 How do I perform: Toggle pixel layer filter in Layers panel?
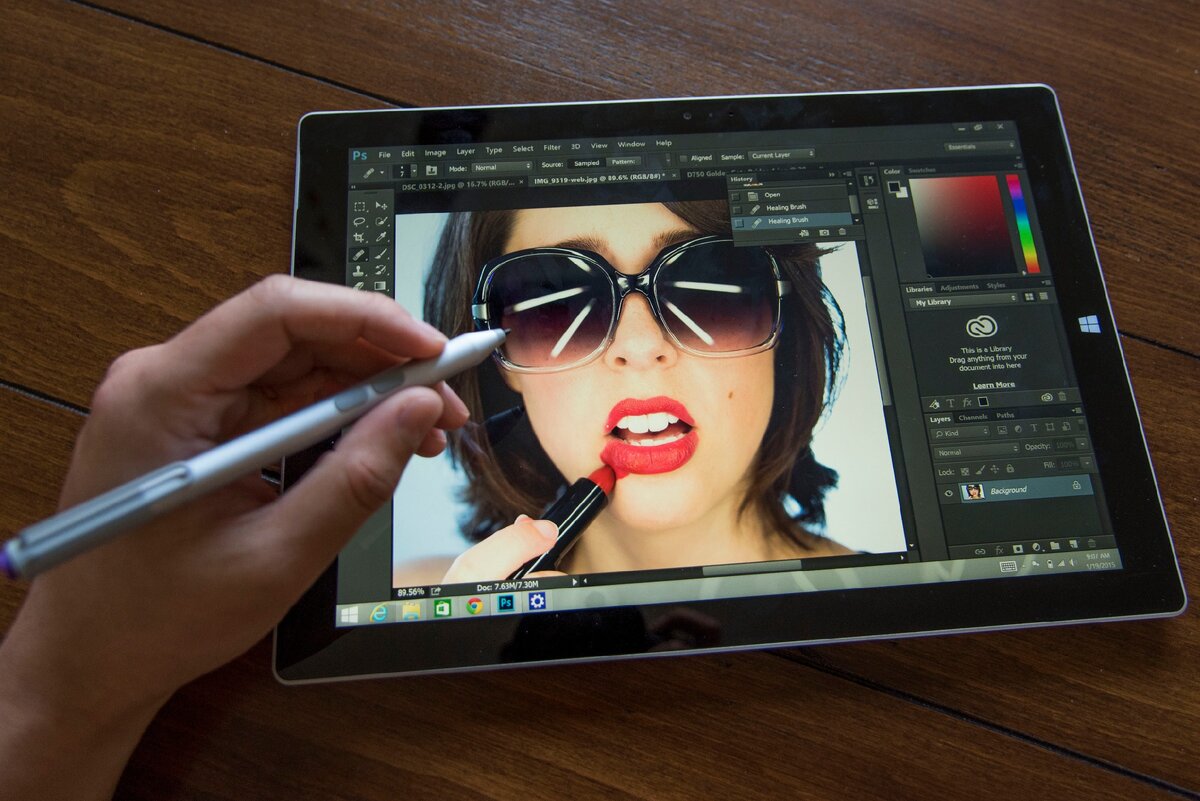coord(1002,430)
